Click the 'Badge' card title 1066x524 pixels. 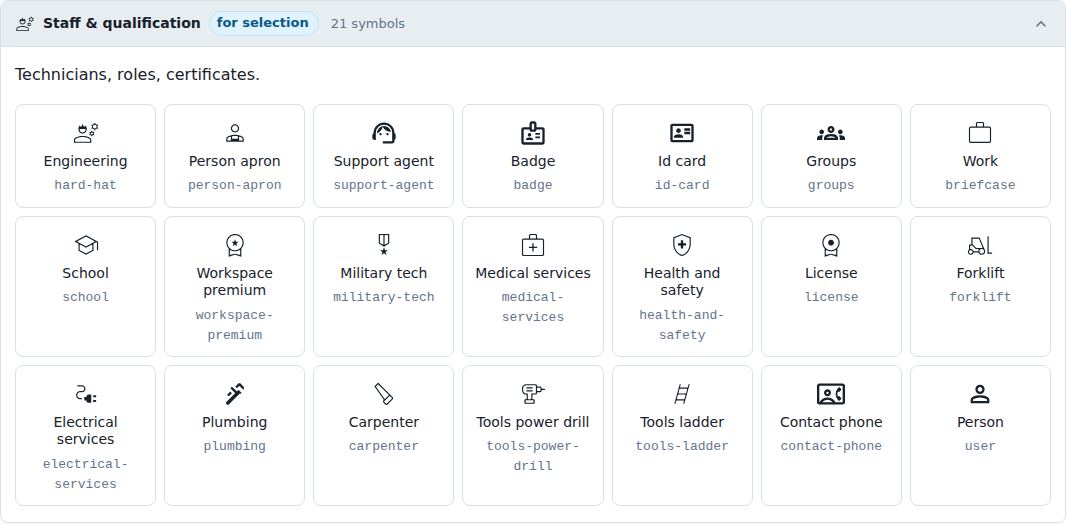(x=533, y=161)
